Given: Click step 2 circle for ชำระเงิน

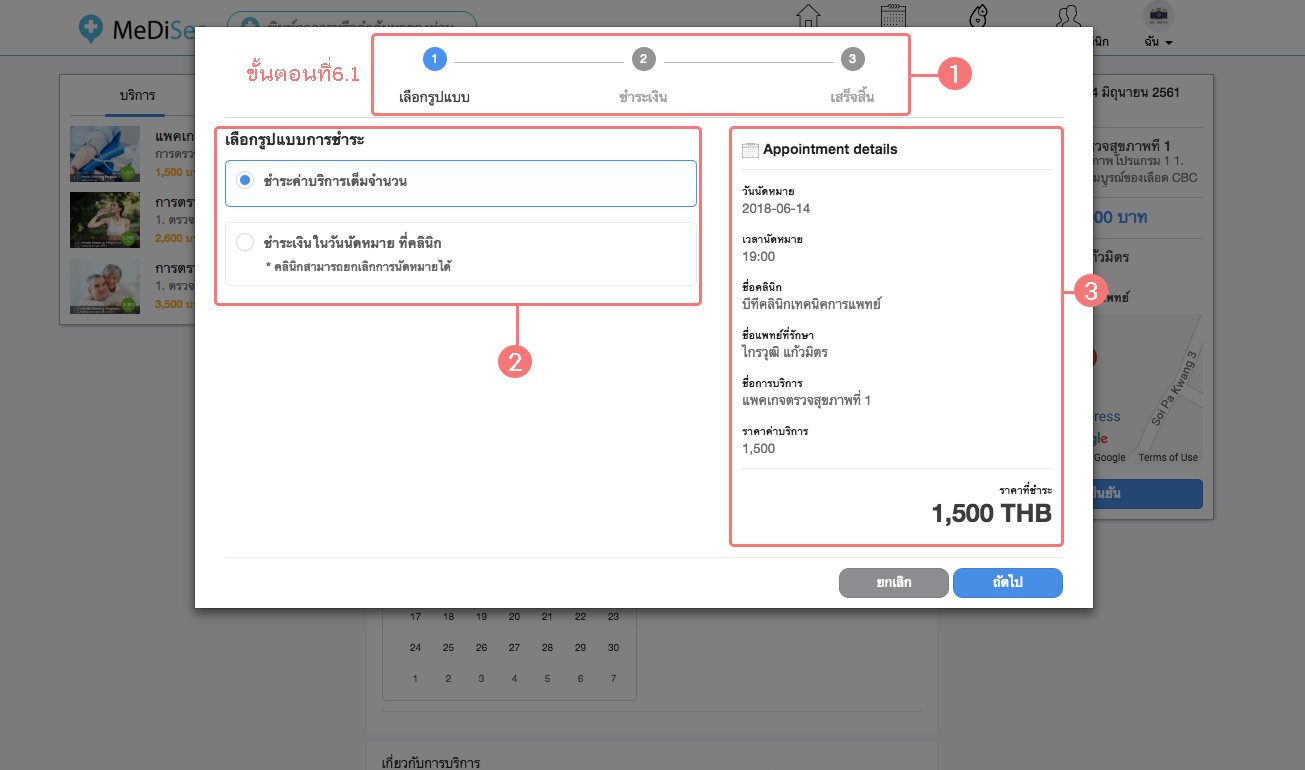Looking at the screenshot, I should (x=643, y=60).
